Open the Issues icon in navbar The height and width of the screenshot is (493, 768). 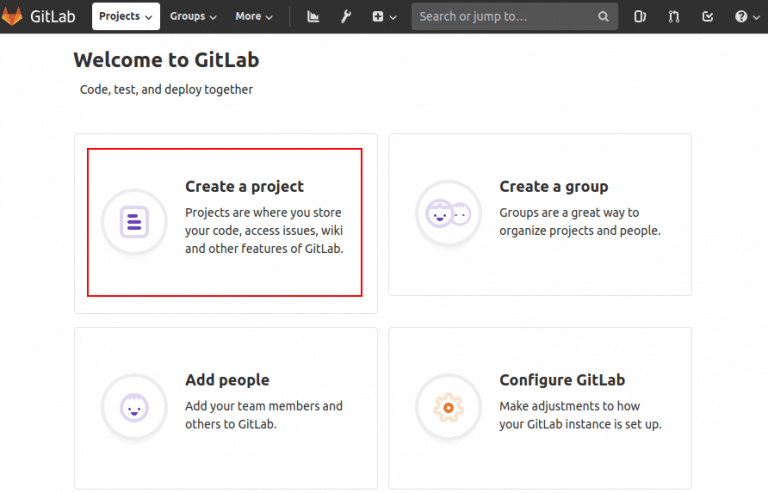coord(640,17)
